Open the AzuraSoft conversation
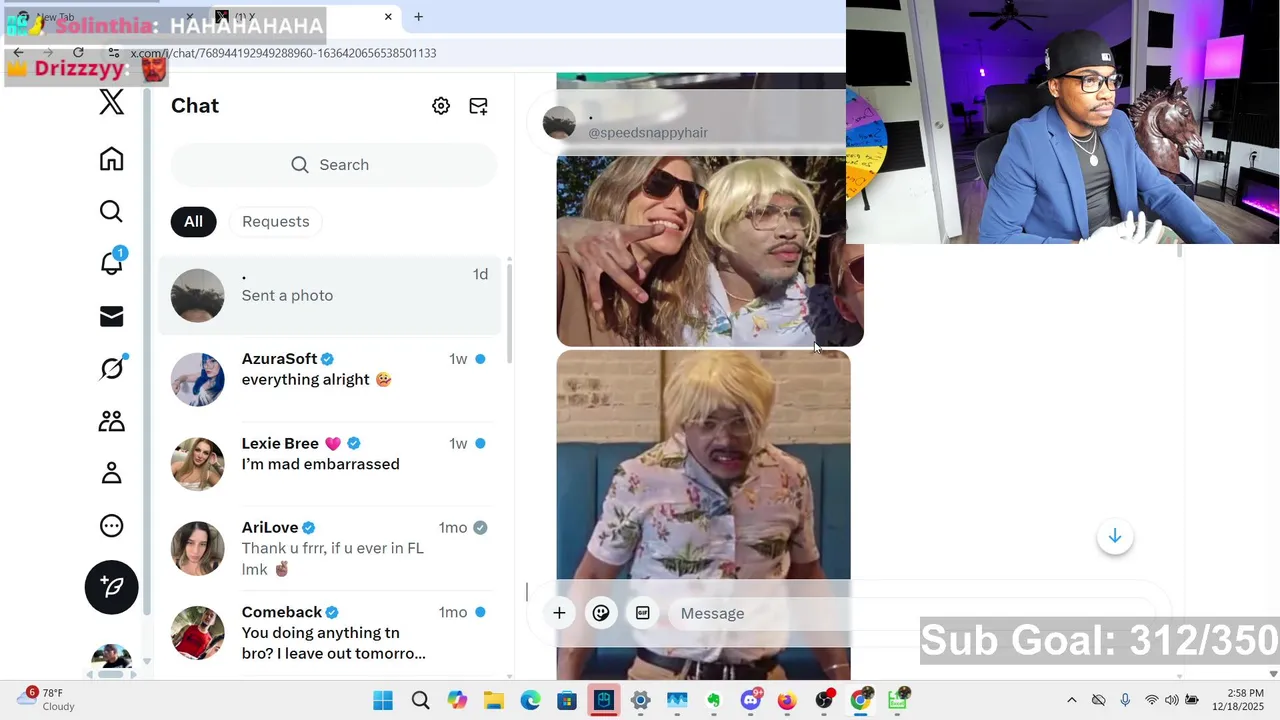Viewport: 1280px width, 720px height. click(330, 379)
